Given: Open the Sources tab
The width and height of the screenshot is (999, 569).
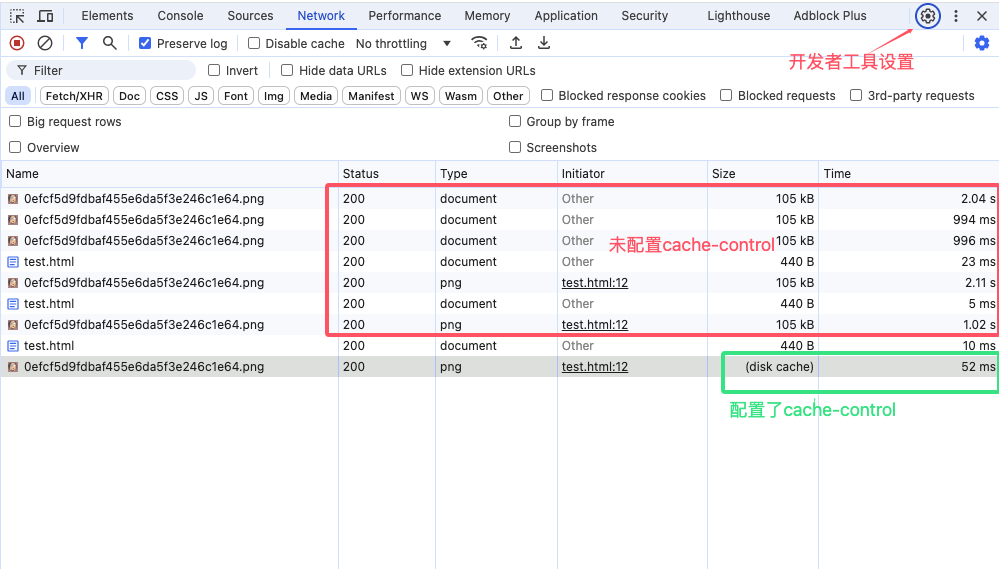Looking at the screenshot, I should pos(250,16).
